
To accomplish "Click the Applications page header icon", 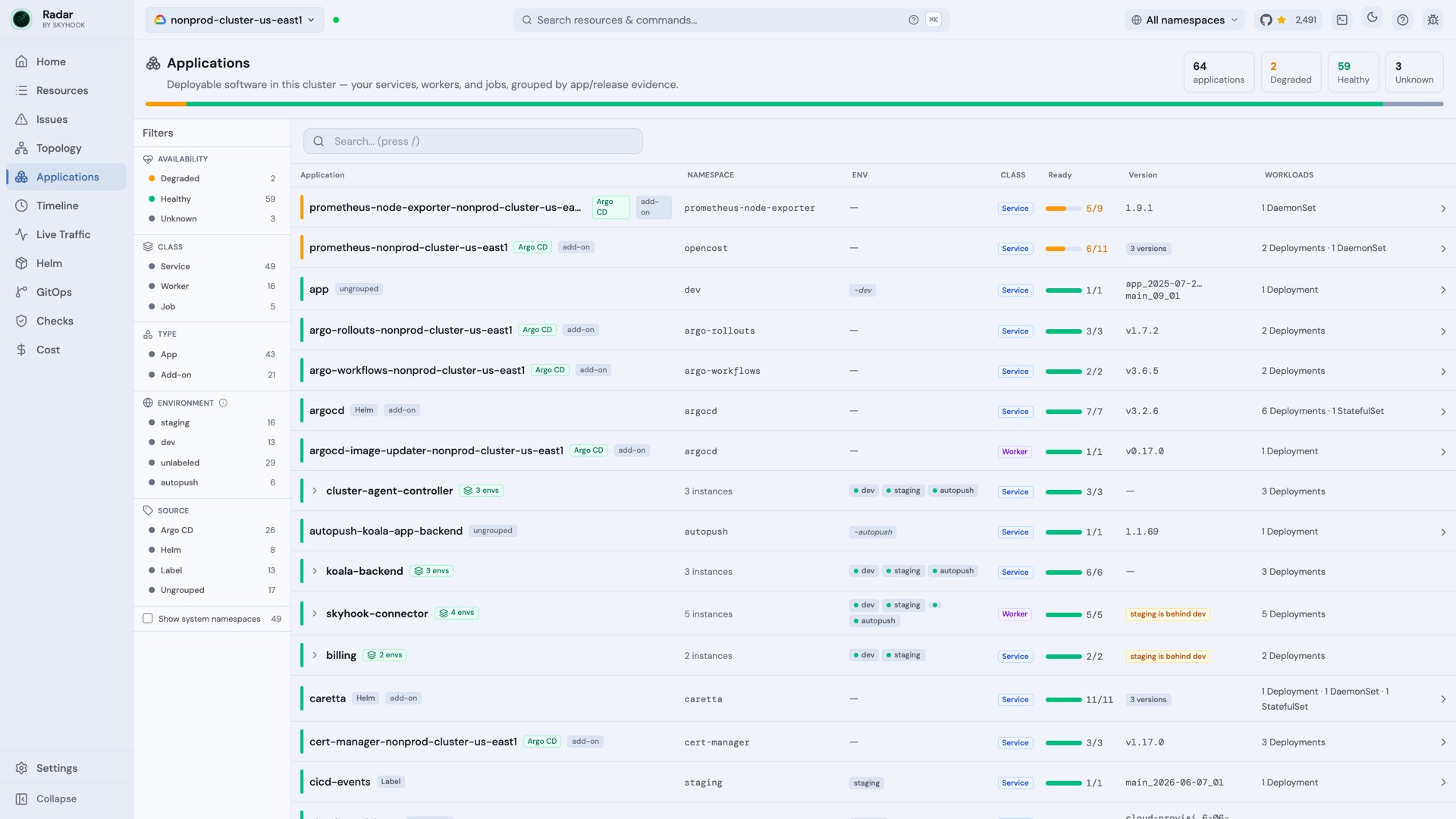I will tap(153, 63).
